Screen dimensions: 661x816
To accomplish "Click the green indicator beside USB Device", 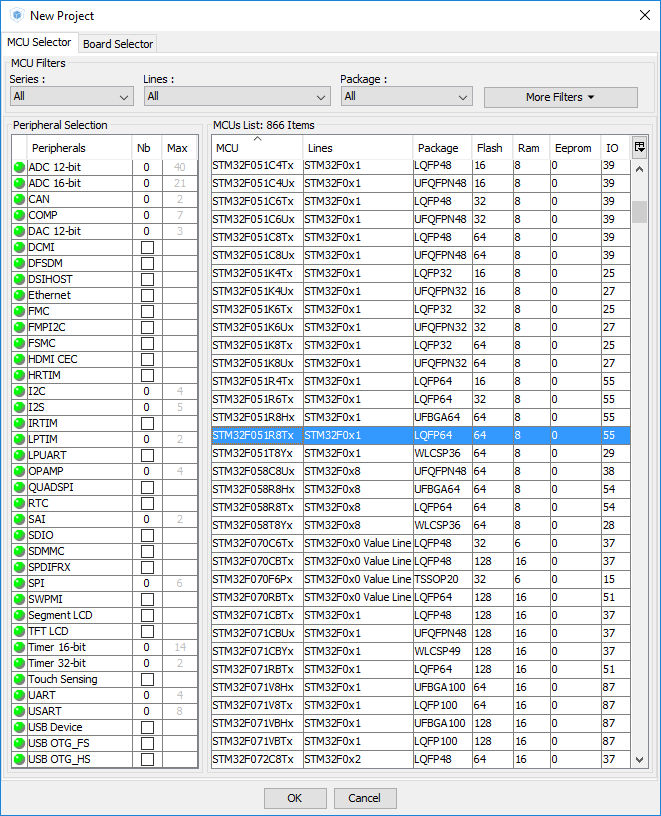I will pos(19,728).
